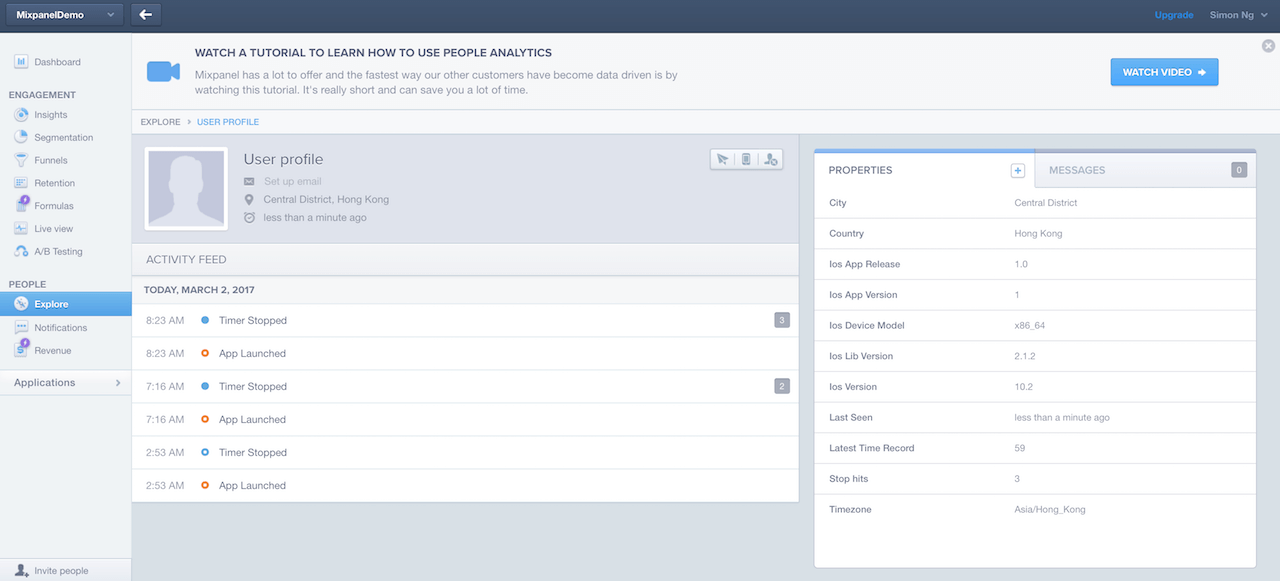Open the Retention report
The image size is (1280, 581).
[x=54, y=183]
